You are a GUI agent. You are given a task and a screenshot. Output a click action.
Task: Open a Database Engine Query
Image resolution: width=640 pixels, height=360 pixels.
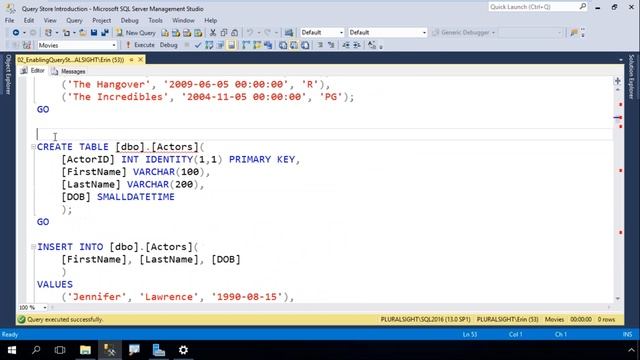click(x=165, y=33)
